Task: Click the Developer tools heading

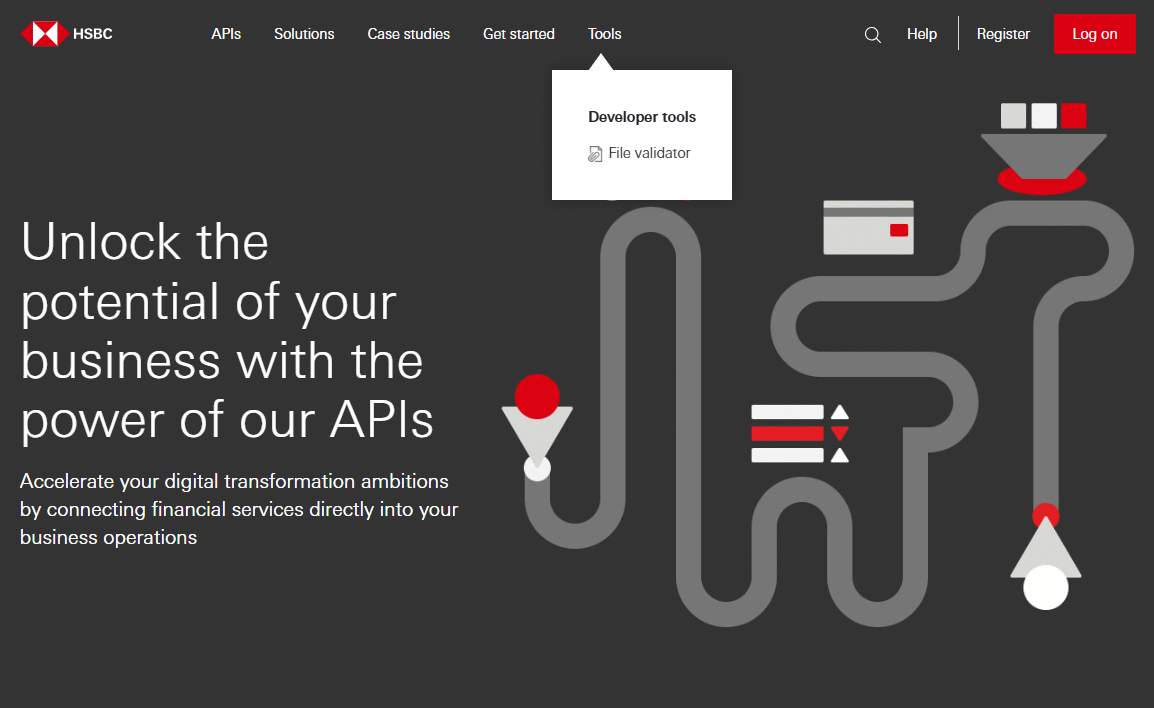Action: click(x=641, y=117)
